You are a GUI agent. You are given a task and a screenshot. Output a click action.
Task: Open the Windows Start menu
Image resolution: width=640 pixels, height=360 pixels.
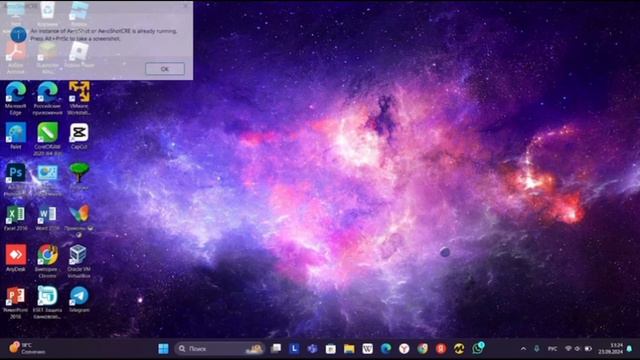pos(163,349)
